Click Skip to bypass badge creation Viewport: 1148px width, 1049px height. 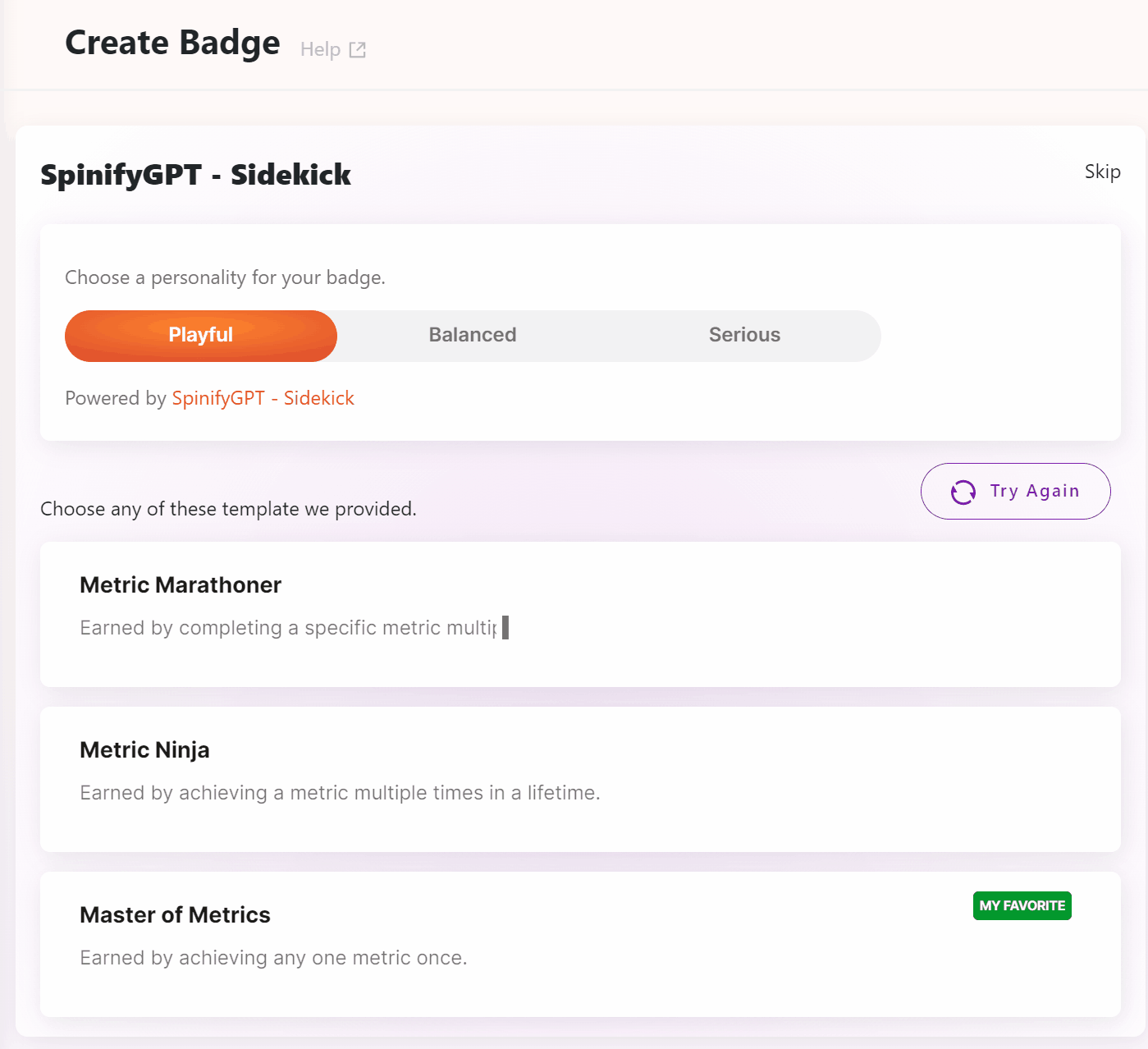click(1102, 172)
